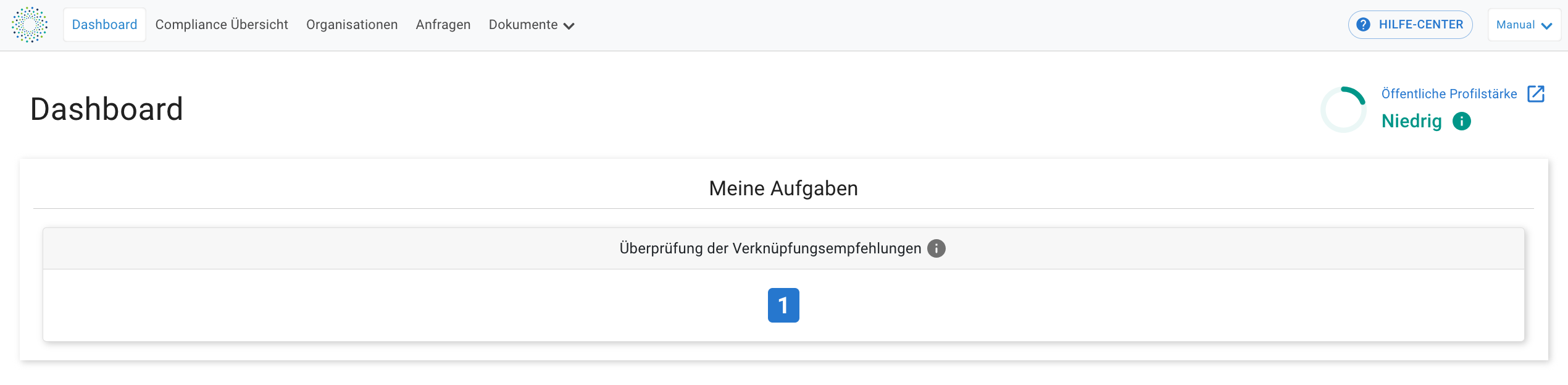
Task: Click the green info icon next to Niedrig
Action: coord(1462,121)
